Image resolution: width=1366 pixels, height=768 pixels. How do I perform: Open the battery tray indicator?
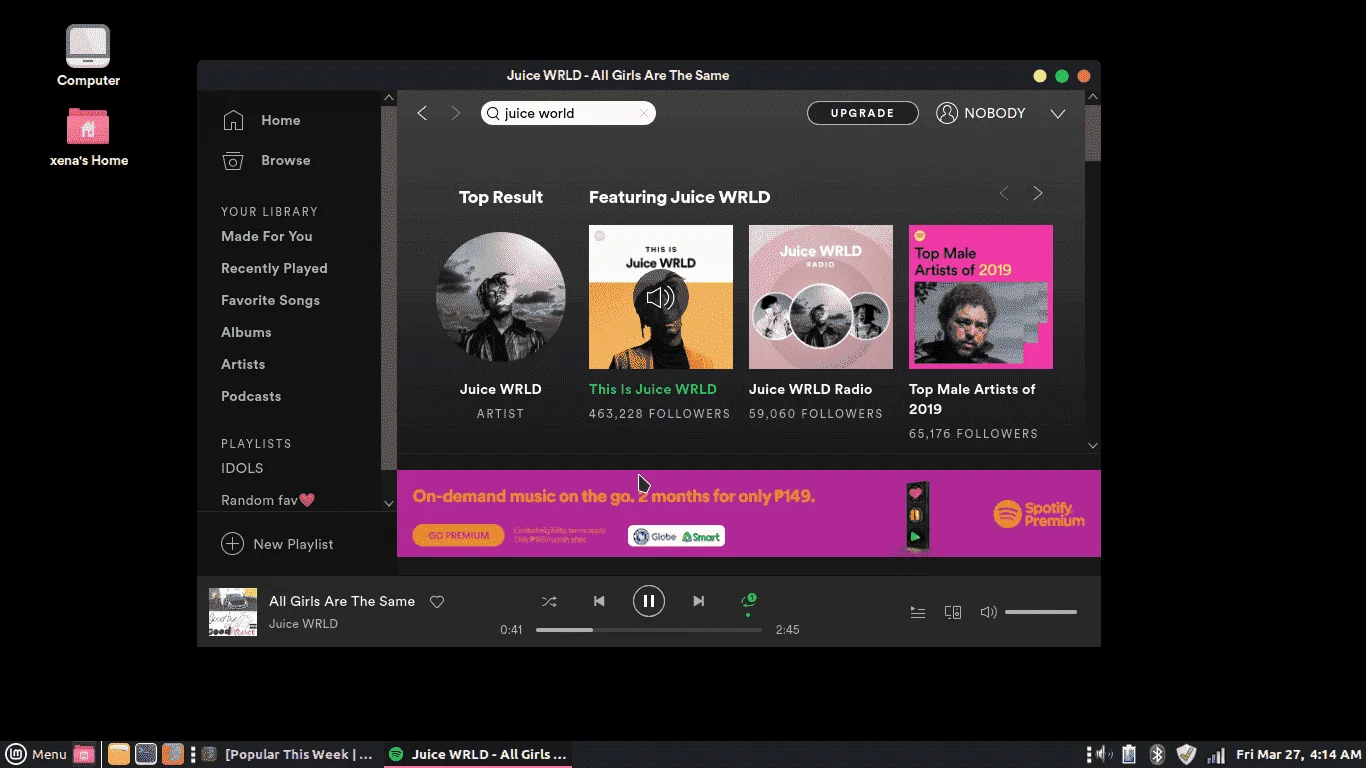pos(1129,754)
